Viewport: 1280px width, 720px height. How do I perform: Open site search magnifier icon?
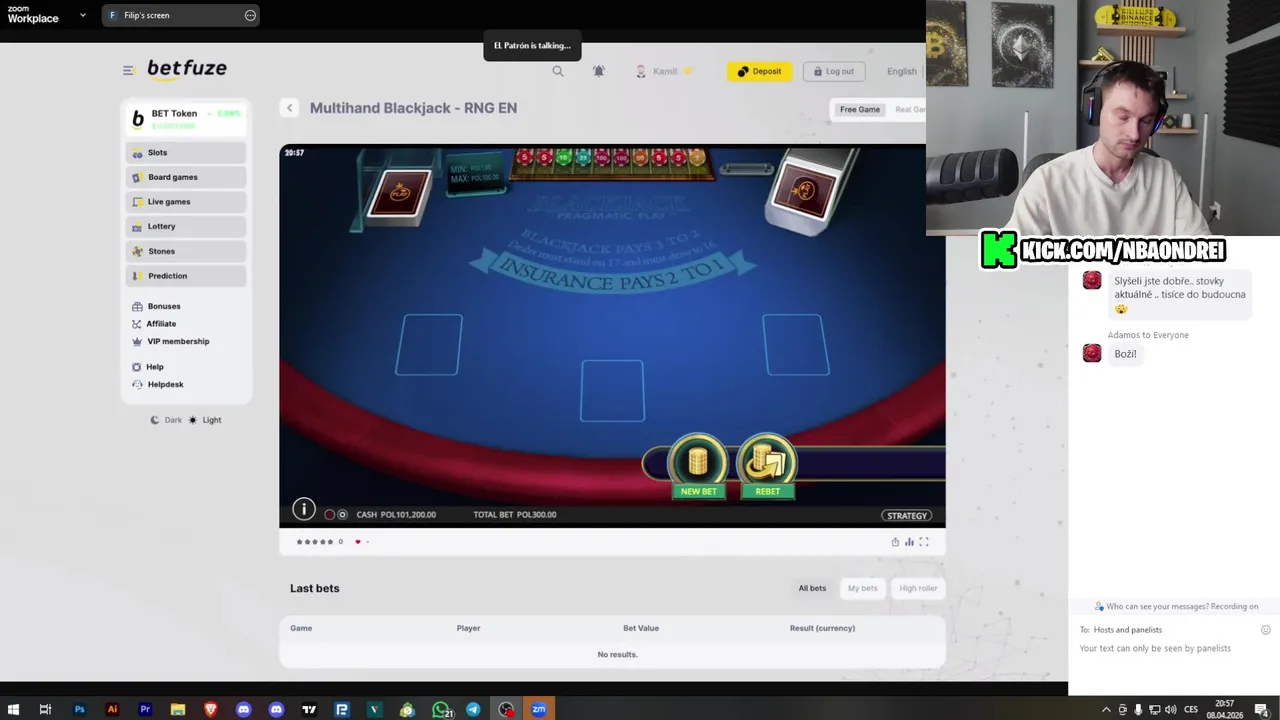click(x=558, y=71)
